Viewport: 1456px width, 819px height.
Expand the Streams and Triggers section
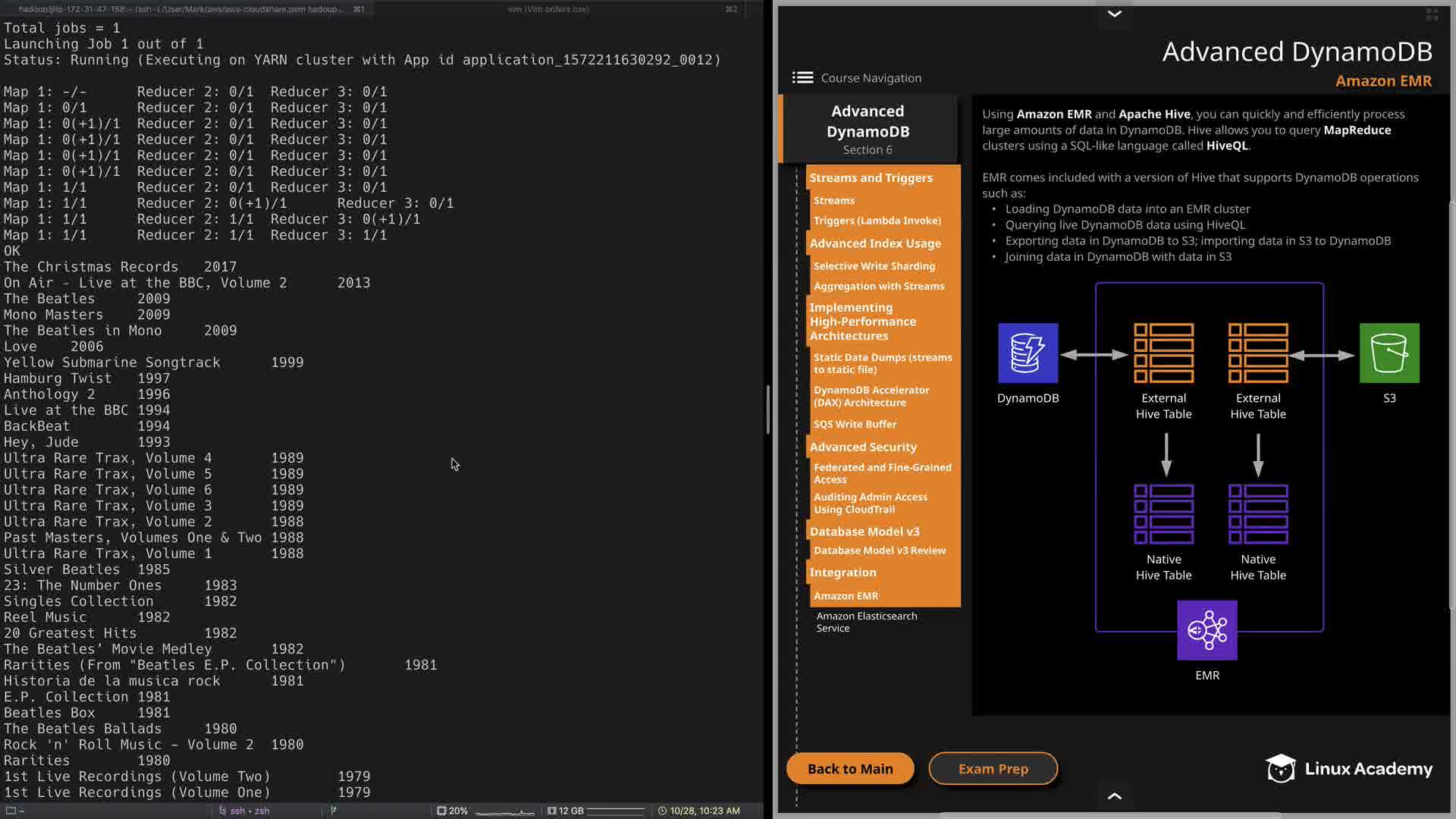pyautogui.click(x=871, y=177)
